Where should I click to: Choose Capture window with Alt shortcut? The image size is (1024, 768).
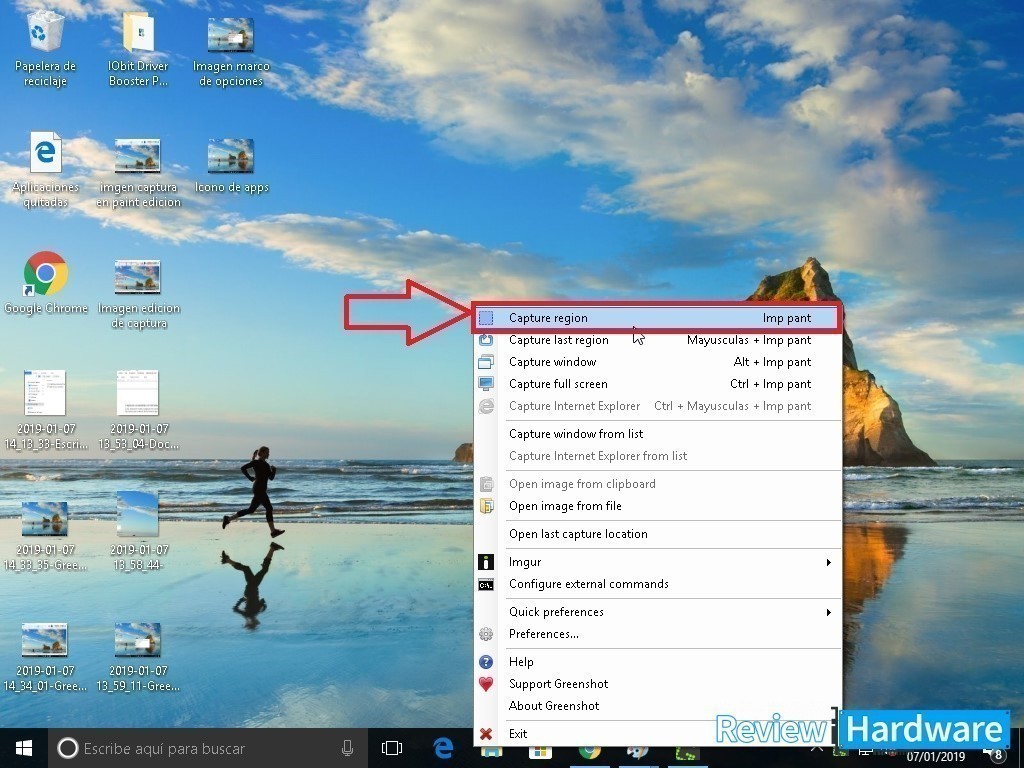point(657,362)
